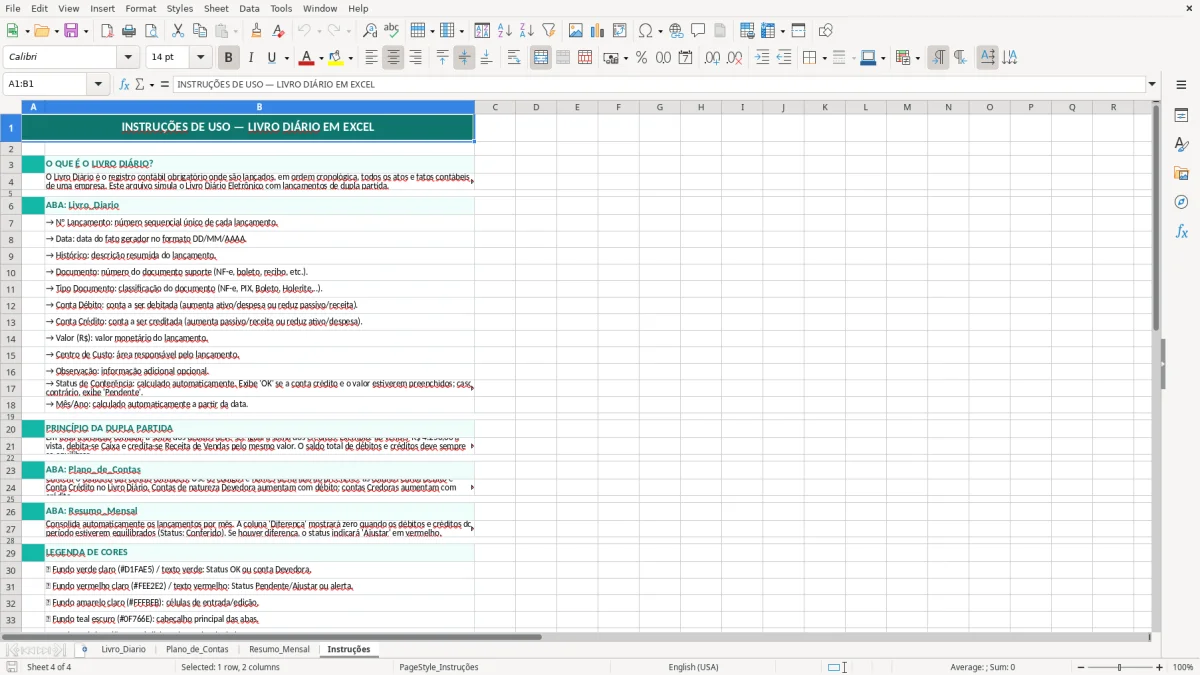The image size is (1200, 675).
Task: Open the font color dropdown arrow
Action: click(321, 58)
